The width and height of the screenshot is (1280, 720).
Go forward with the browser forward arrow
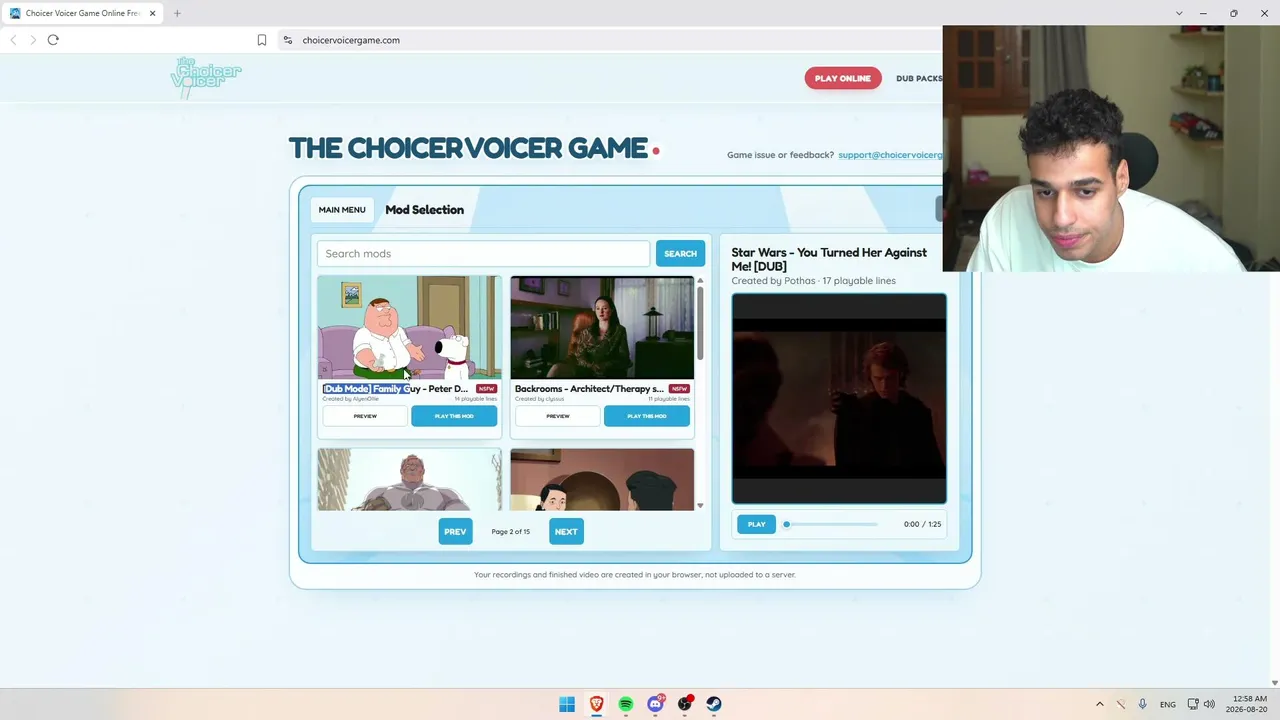click(33, 40)
